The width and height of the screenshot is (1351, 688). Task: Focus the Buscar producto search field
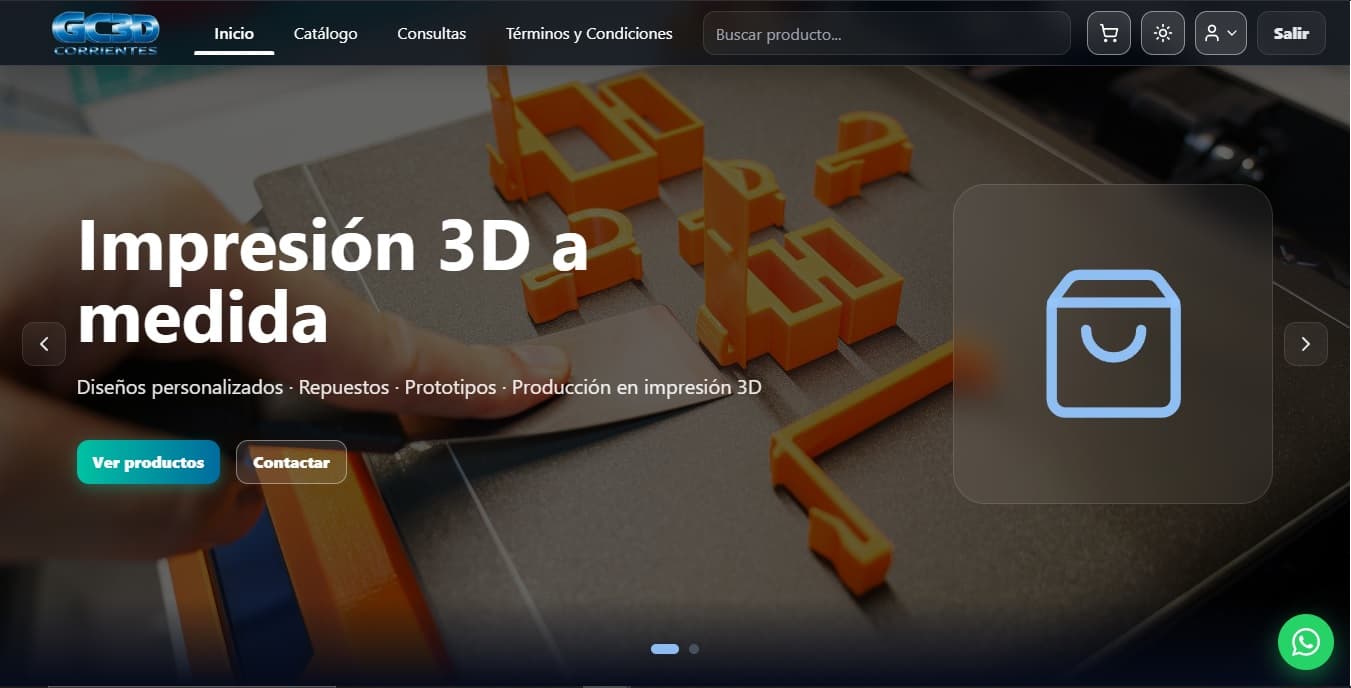pos(886,33)
